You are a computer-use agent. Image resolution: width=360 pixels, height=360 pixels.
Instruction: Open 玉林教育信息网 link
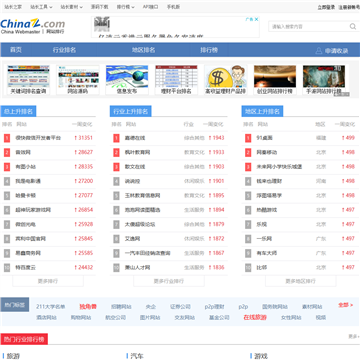coord(142,195)
